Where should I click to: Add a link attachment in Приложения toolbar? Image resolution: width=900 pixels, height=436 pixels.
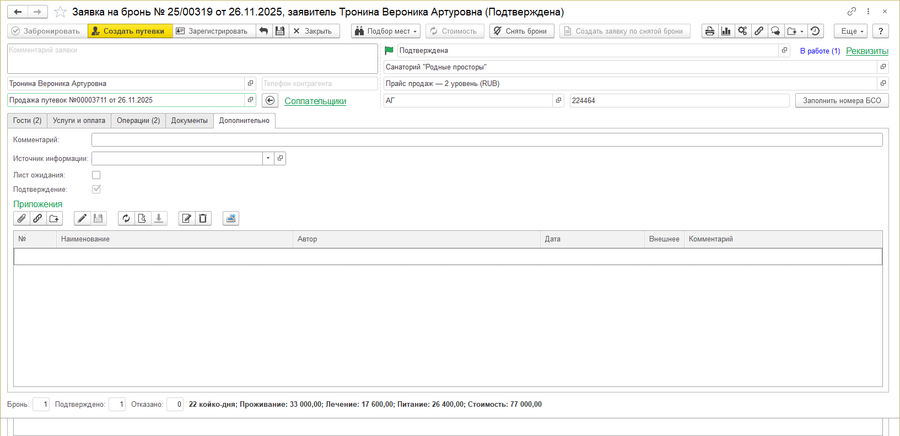[x=37, y=218]
